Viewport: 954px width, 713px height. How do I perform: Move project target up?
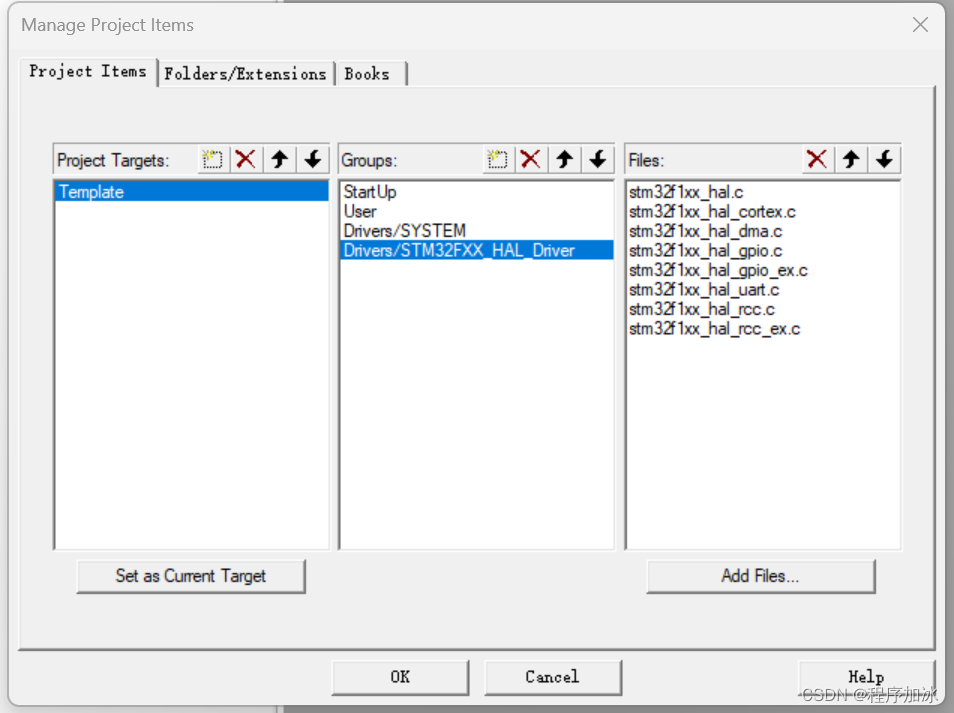pos(279,159)
